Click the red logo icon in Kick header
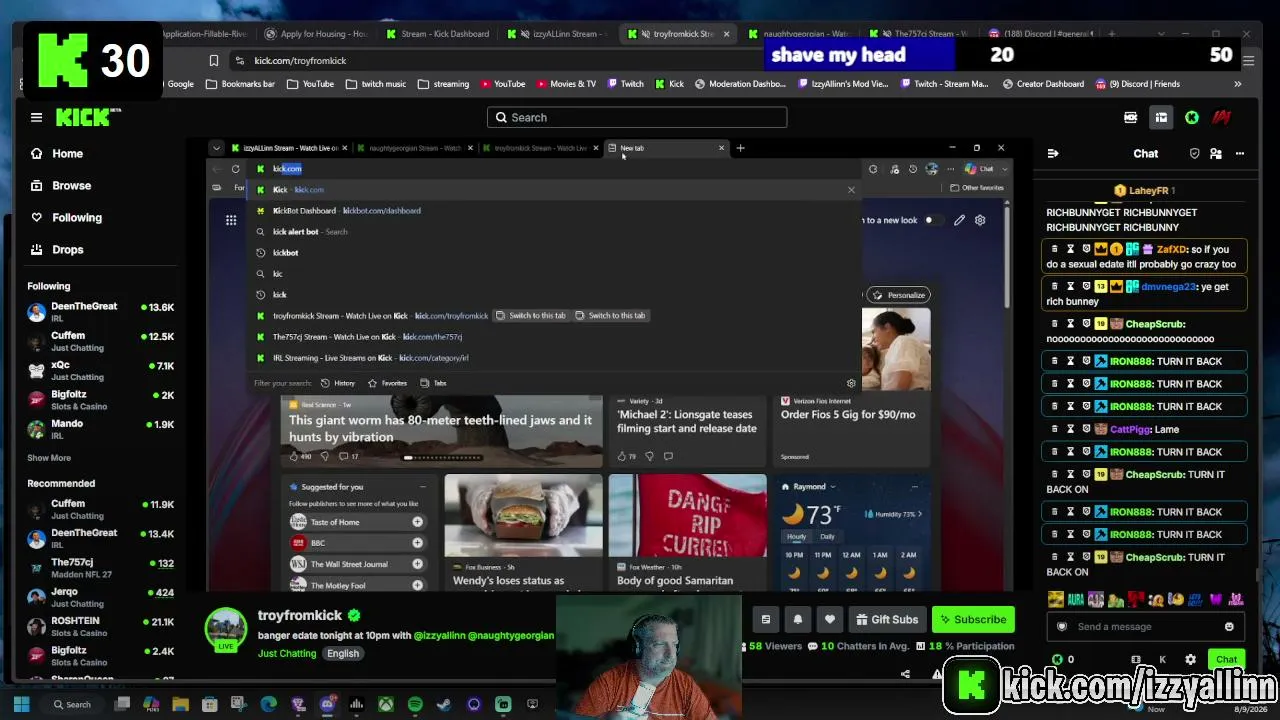Screen dimensions: 1280x720 point(1221,117)
